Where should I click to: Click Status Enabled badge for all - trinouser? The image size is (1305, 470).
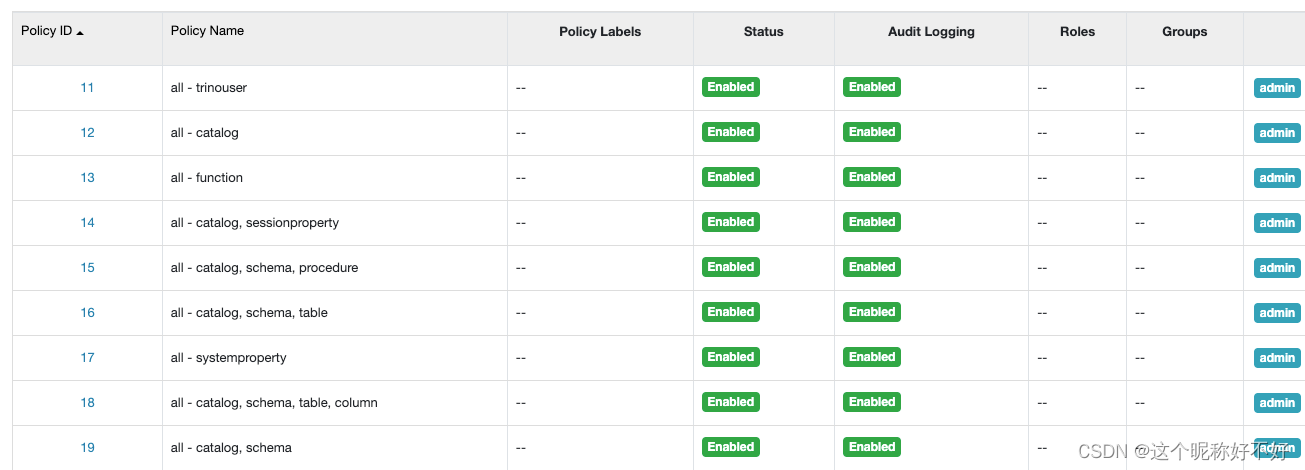[731, 87]
